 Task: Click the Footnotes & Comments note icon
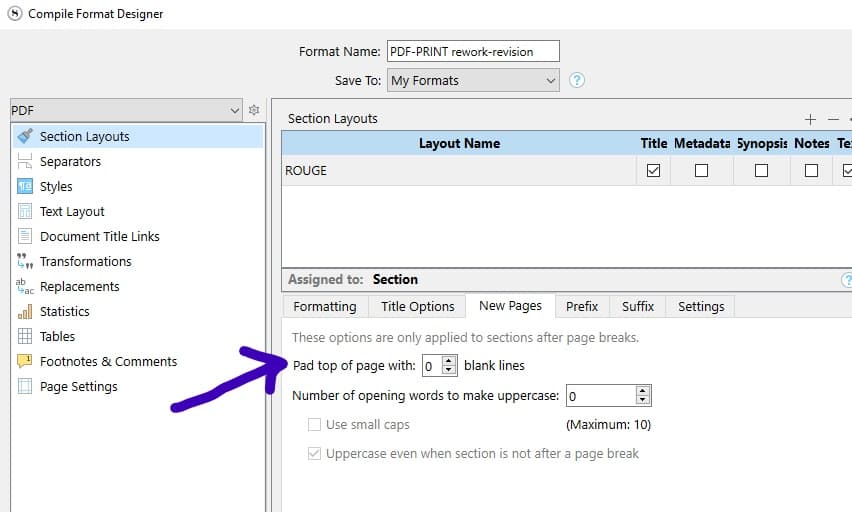(x=25, y=361)
